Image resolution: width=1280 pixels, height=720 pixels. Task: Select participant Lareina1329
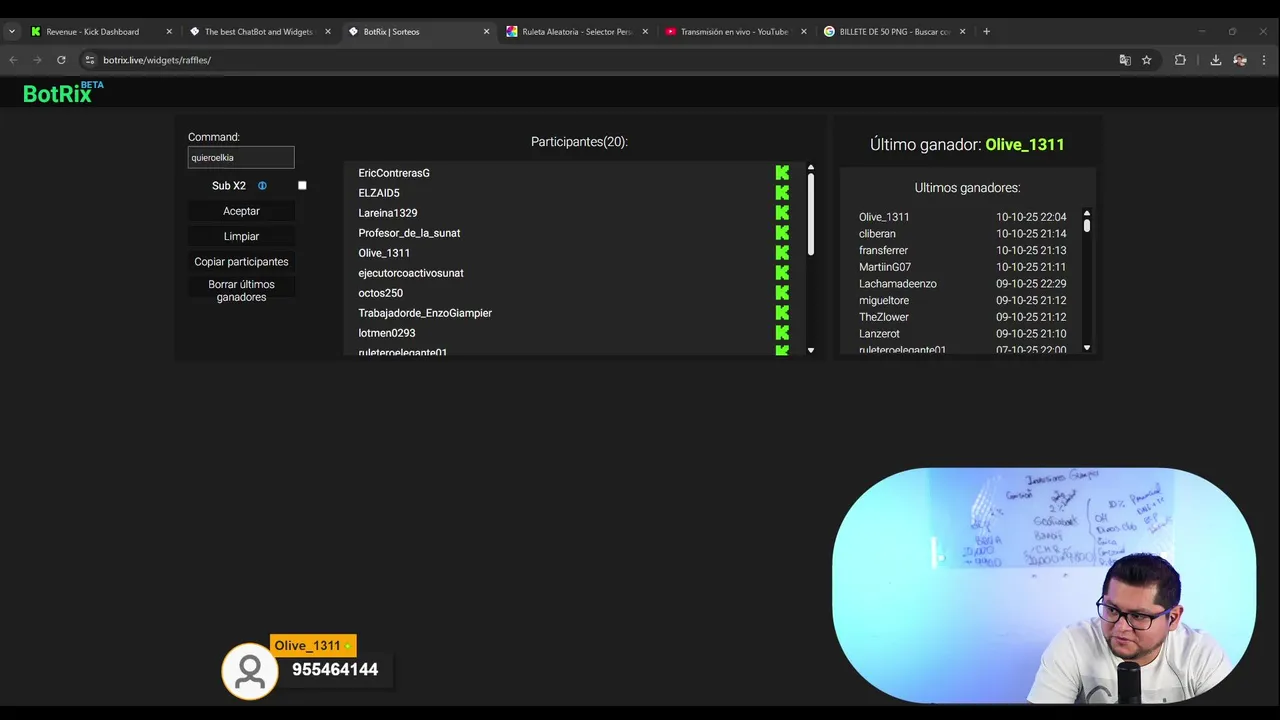(x=388, y=213)
